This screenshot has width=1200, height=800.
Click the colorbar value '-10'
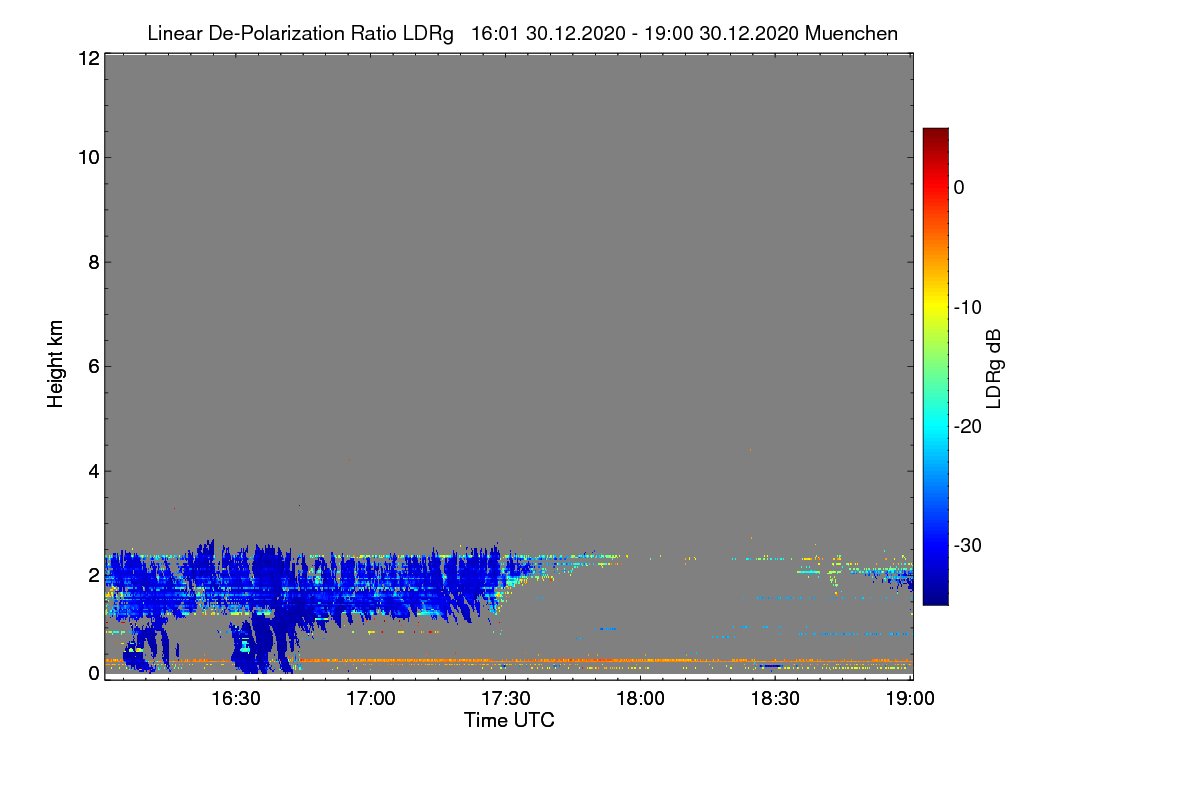(x=968, y=307)
